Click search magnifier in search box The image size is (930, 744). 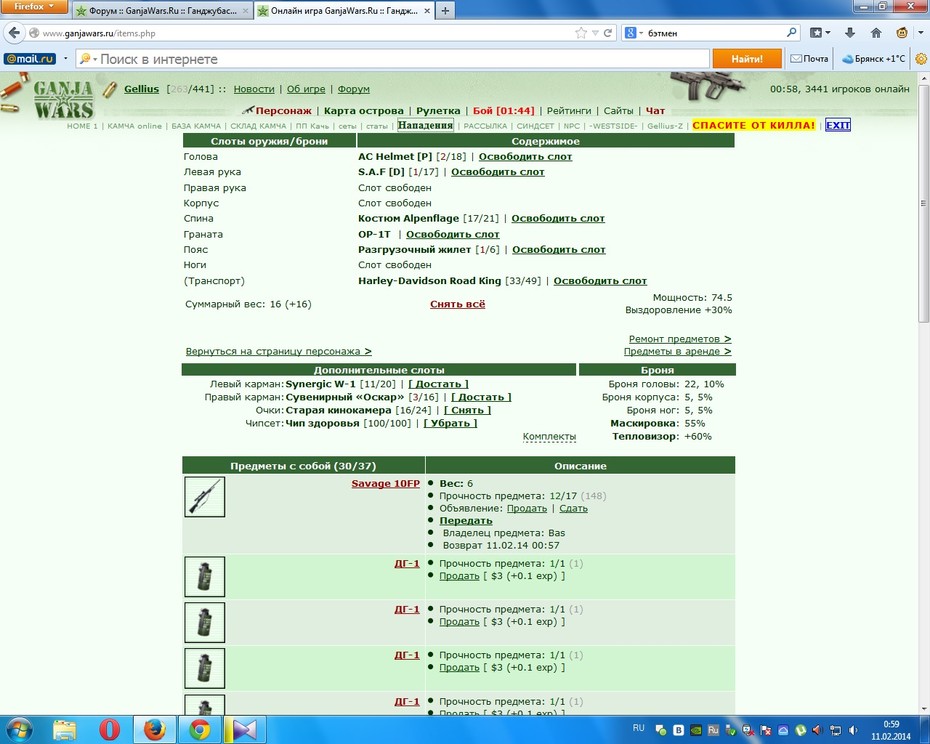coord(791,33)
